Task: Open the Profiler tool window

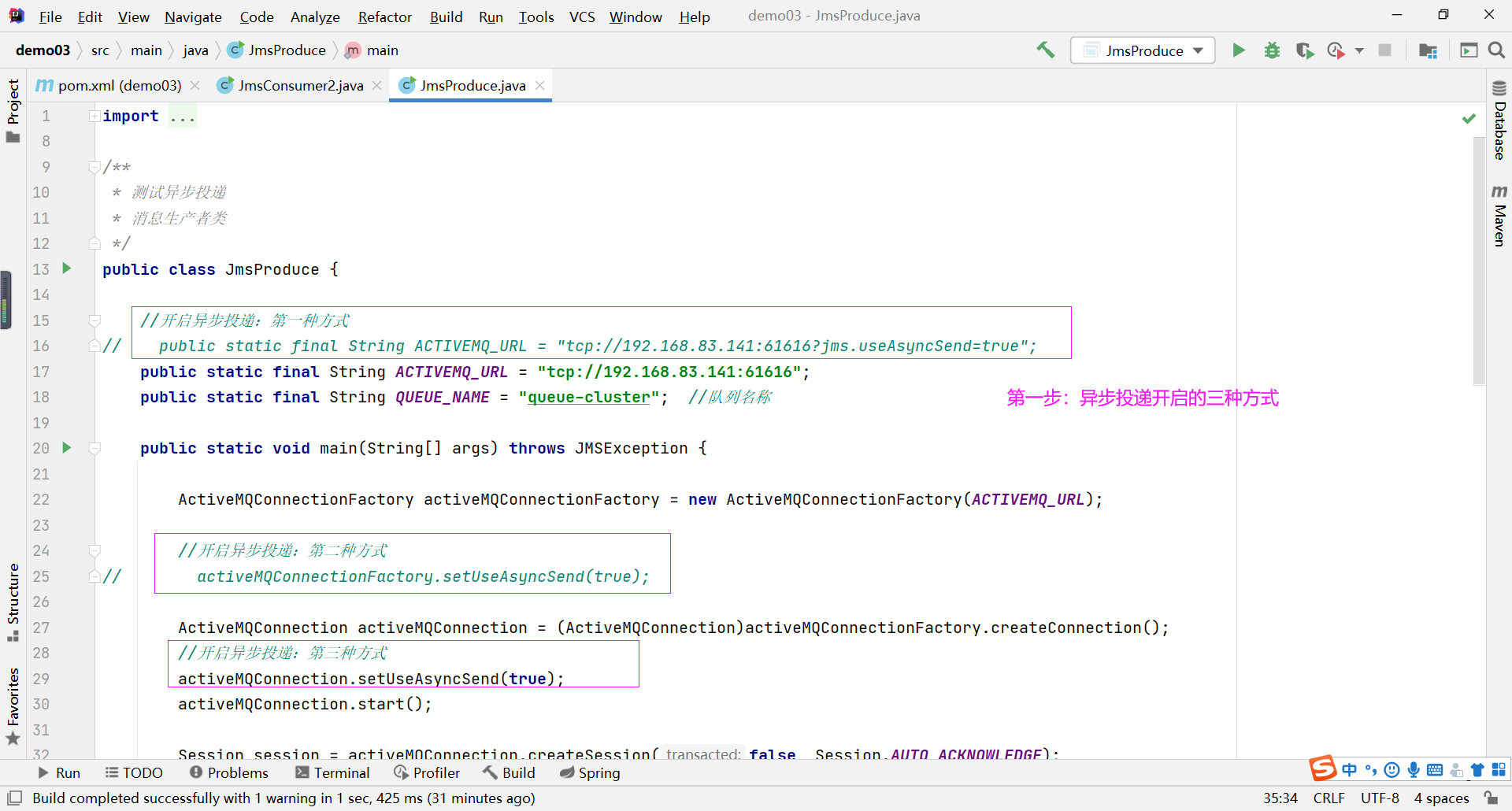Action: 427,773
